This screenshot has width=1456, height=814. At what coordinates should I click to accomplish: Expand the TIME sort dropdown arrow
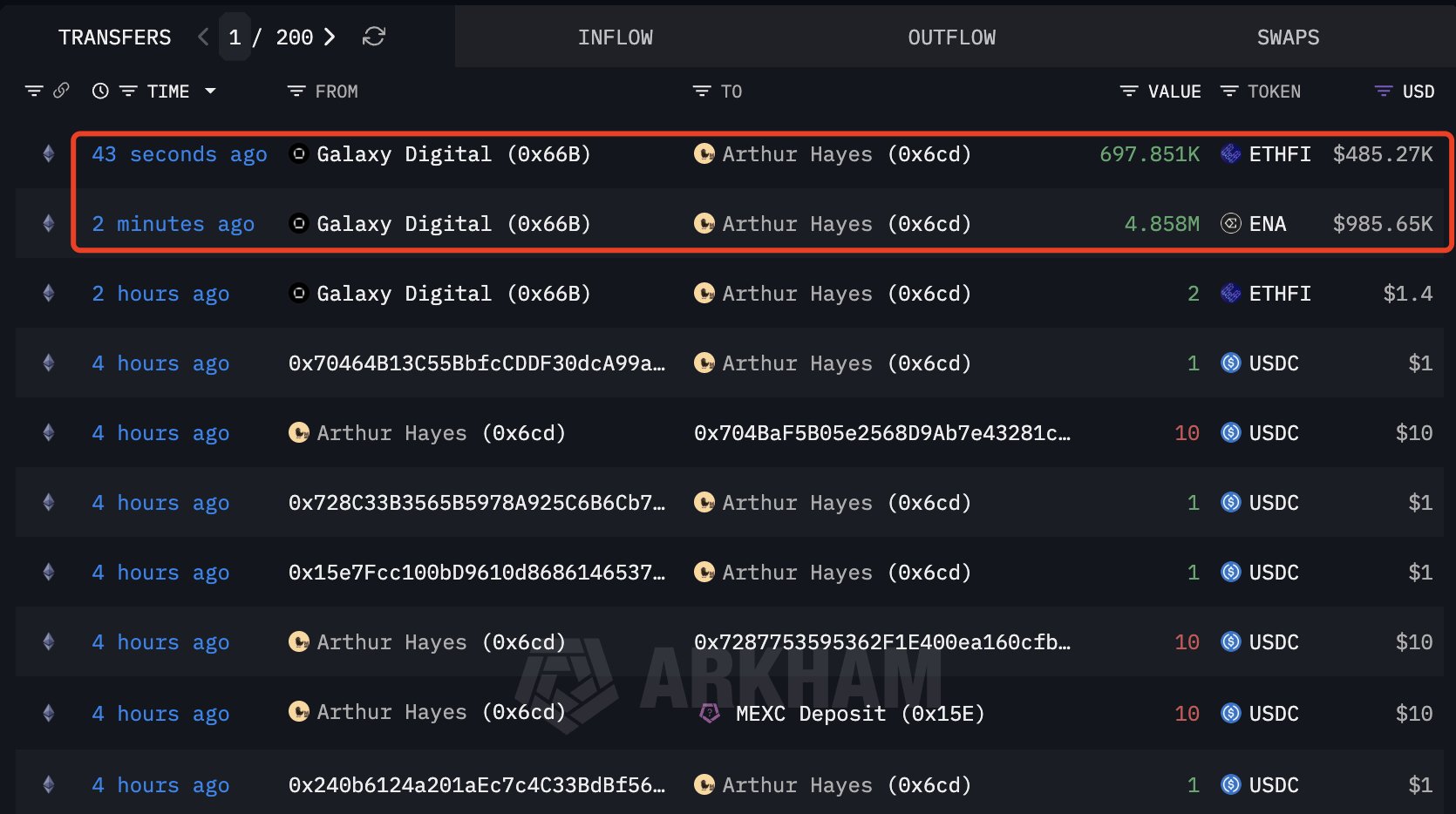tap(210, 91)
